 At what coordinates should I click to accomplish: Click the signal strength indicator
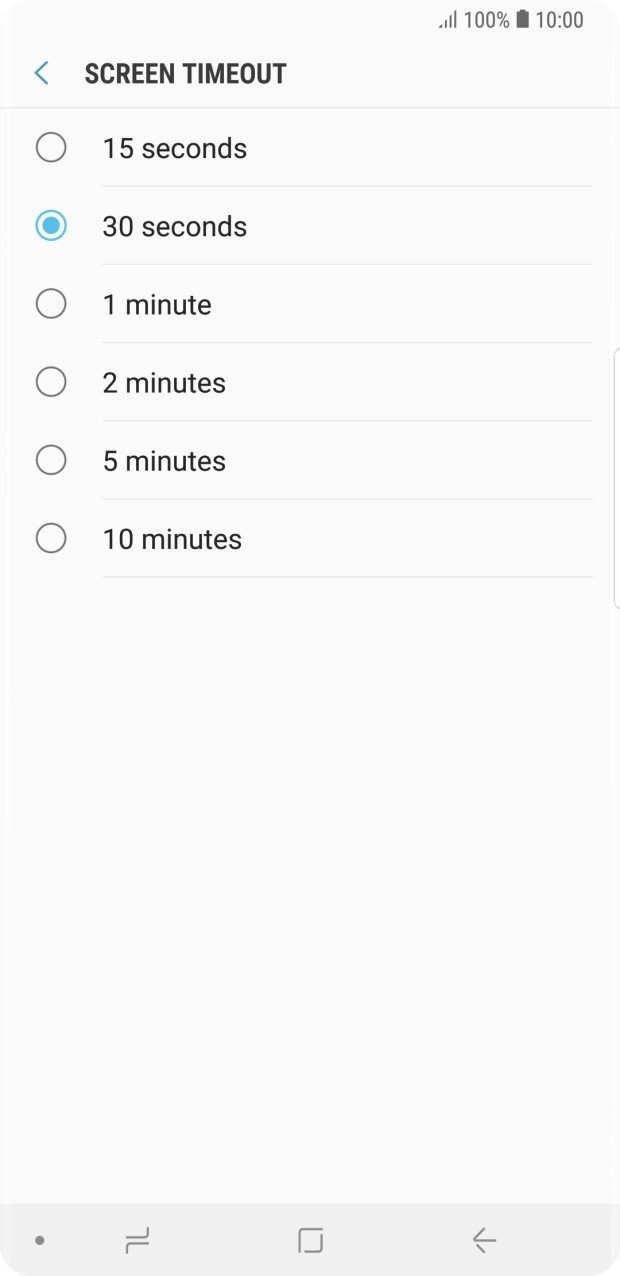coord(449,20)
